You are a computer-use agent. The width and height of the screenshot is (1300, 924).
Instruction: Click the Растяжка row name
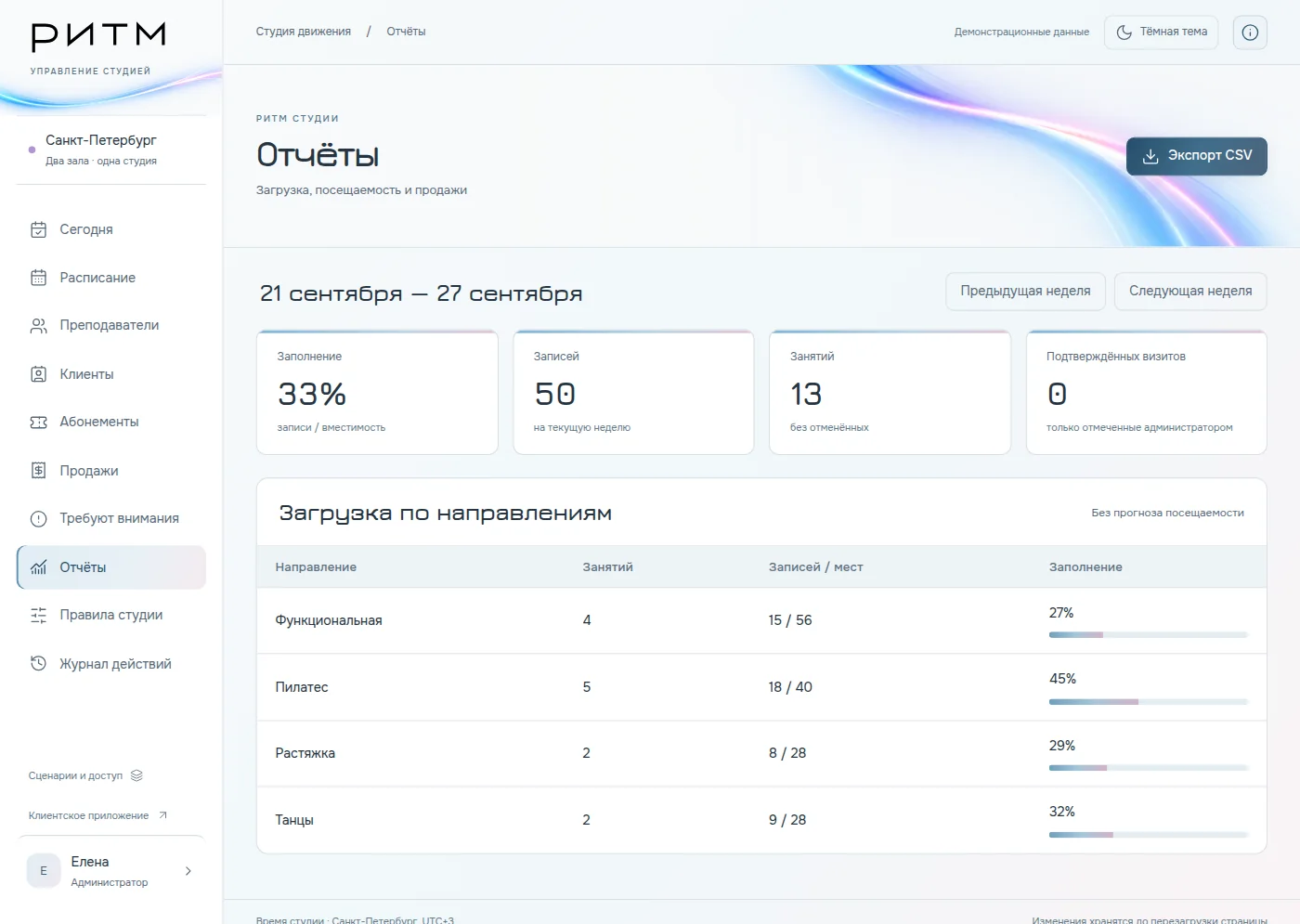[305, 753]
